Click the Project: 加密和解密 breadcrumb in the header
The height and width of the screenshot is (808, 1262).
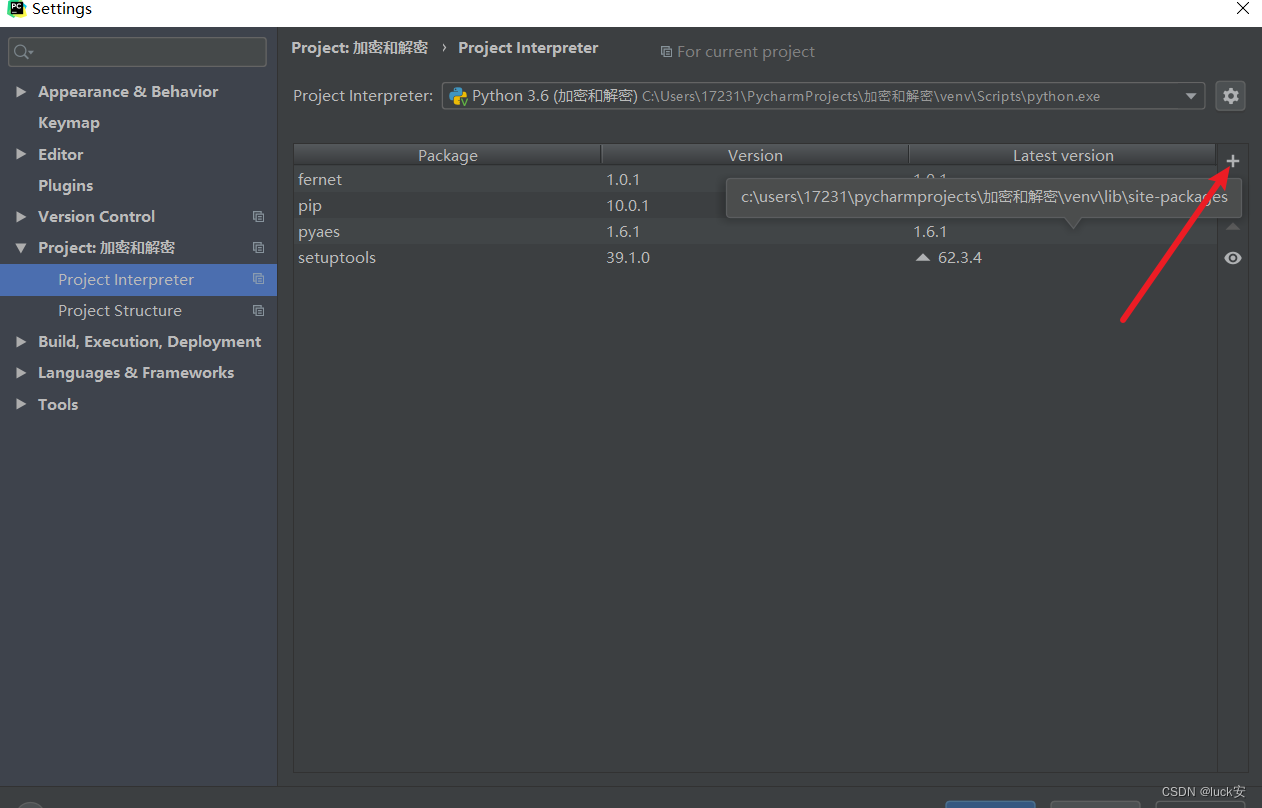click(x=360, y=48)
